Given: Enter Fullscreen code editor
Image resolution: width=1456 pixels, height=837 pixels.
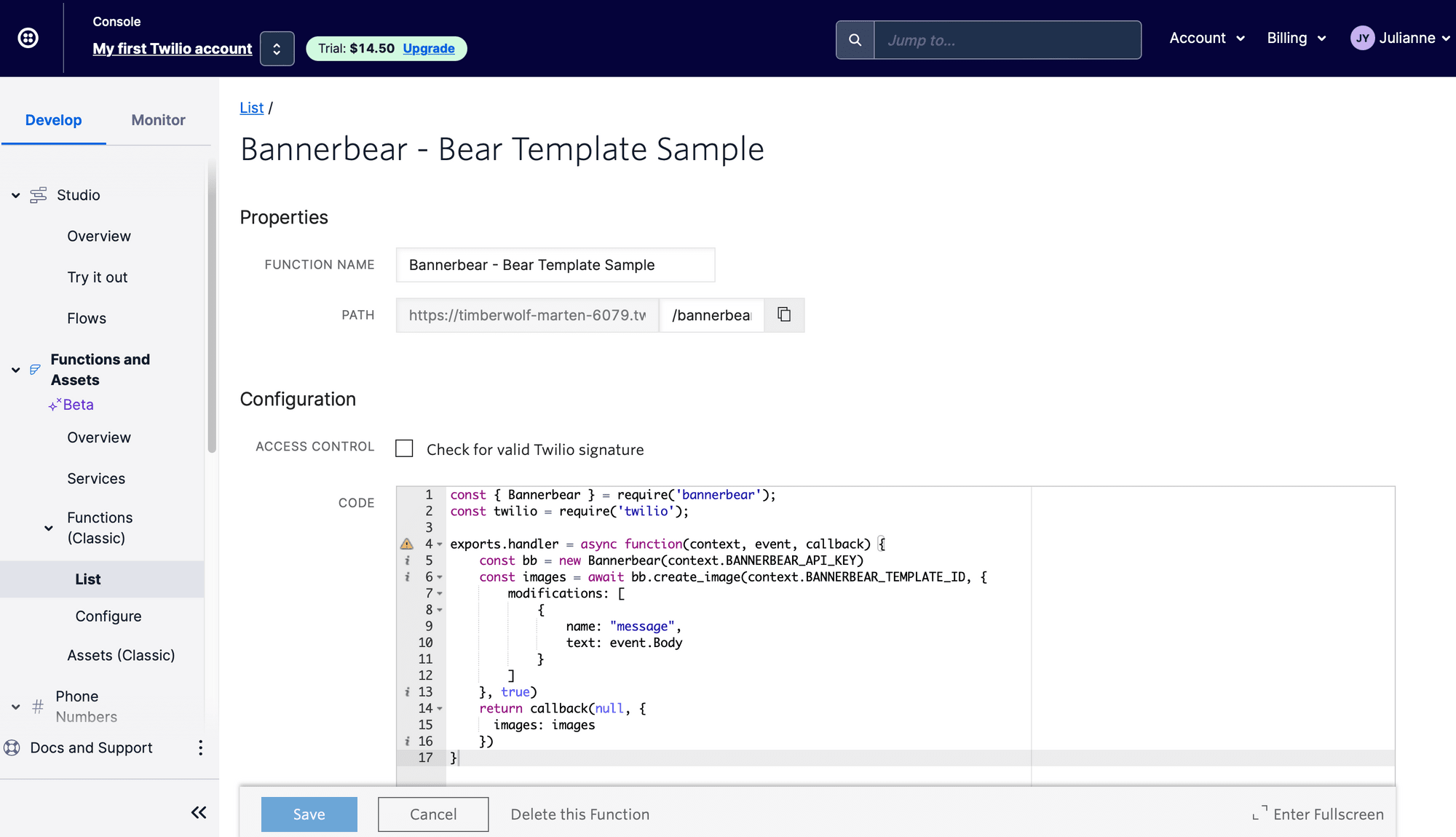Looking at the screenshot, I should pos(1318,814).
